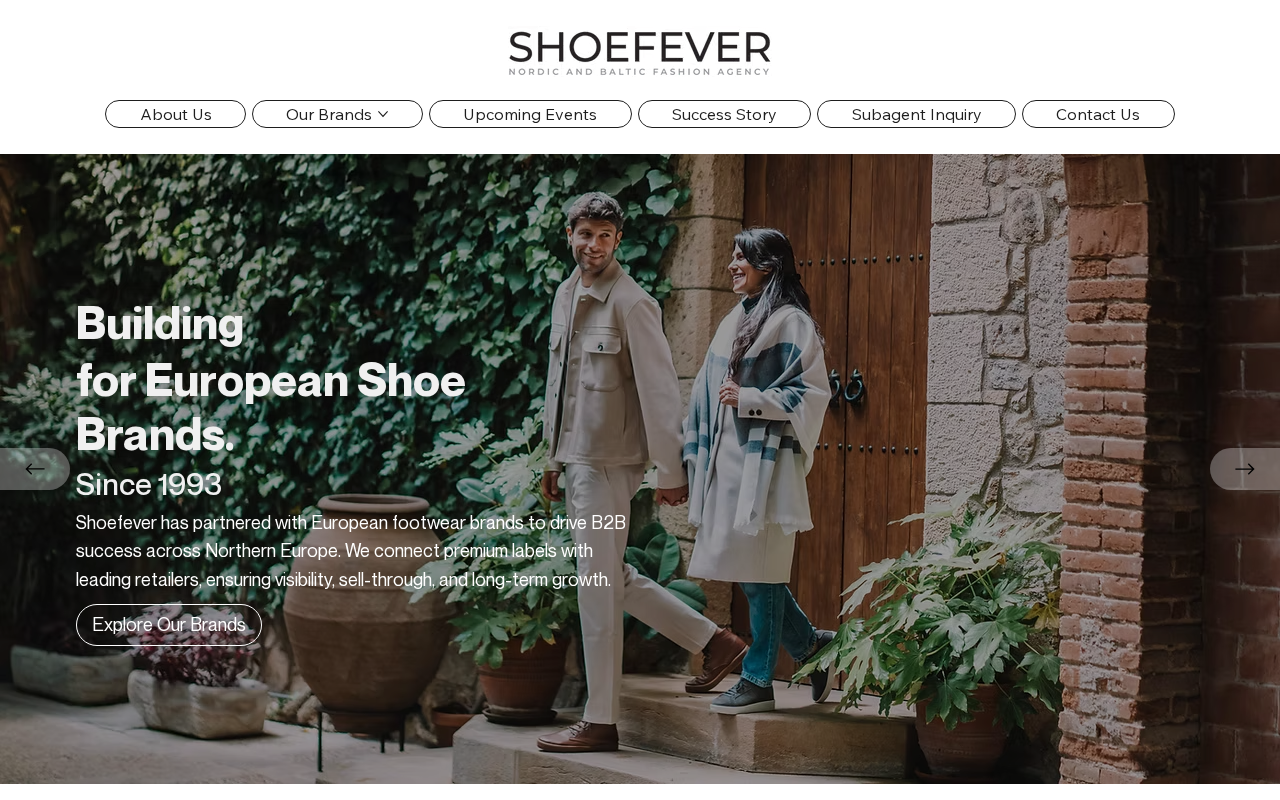Click the hero heading about European Shoe Brands
Image resolution: width=1280 pixels, height=800 pixels.
[271, 379]
